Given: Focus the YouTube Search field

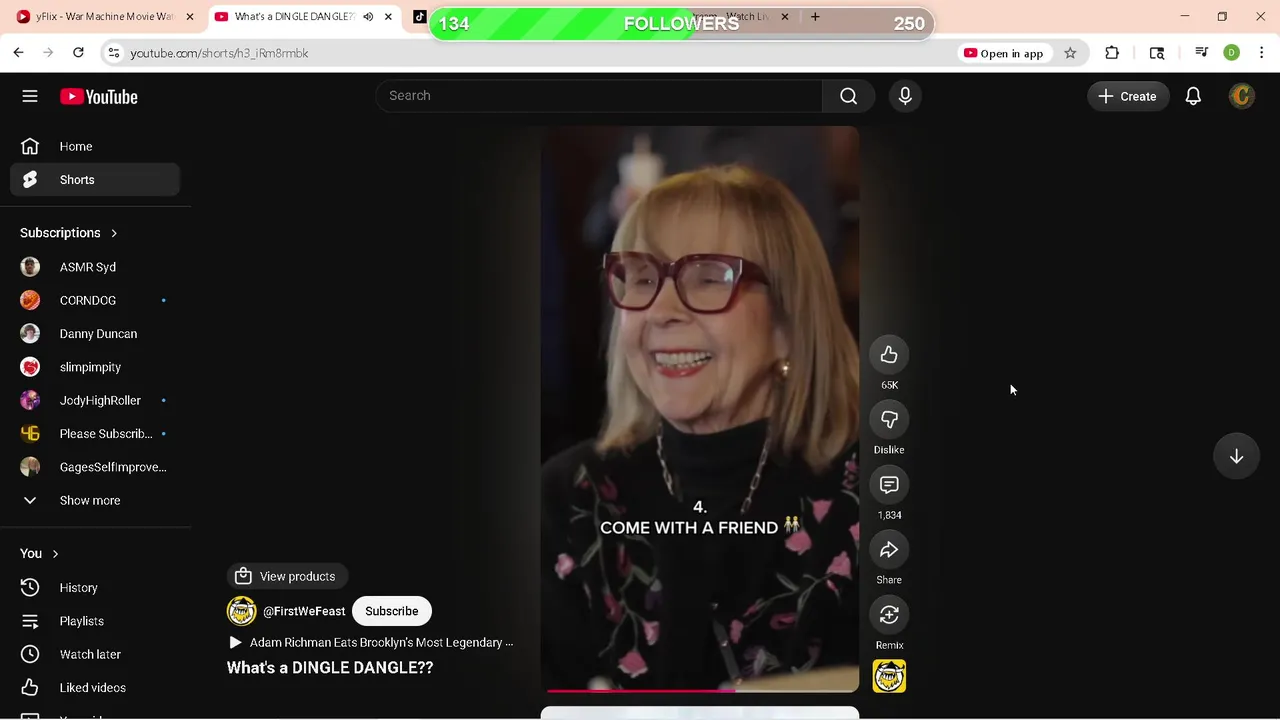Looking at the screenshot, I should (x=600, y=96).
